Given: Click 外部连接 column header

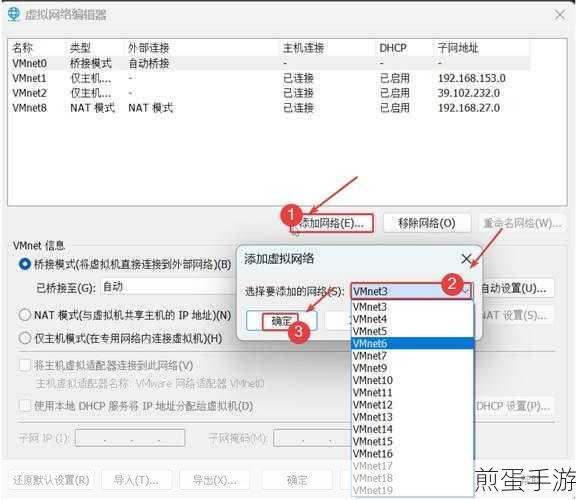Looking at the screenshot, I should tap(148, 48).
